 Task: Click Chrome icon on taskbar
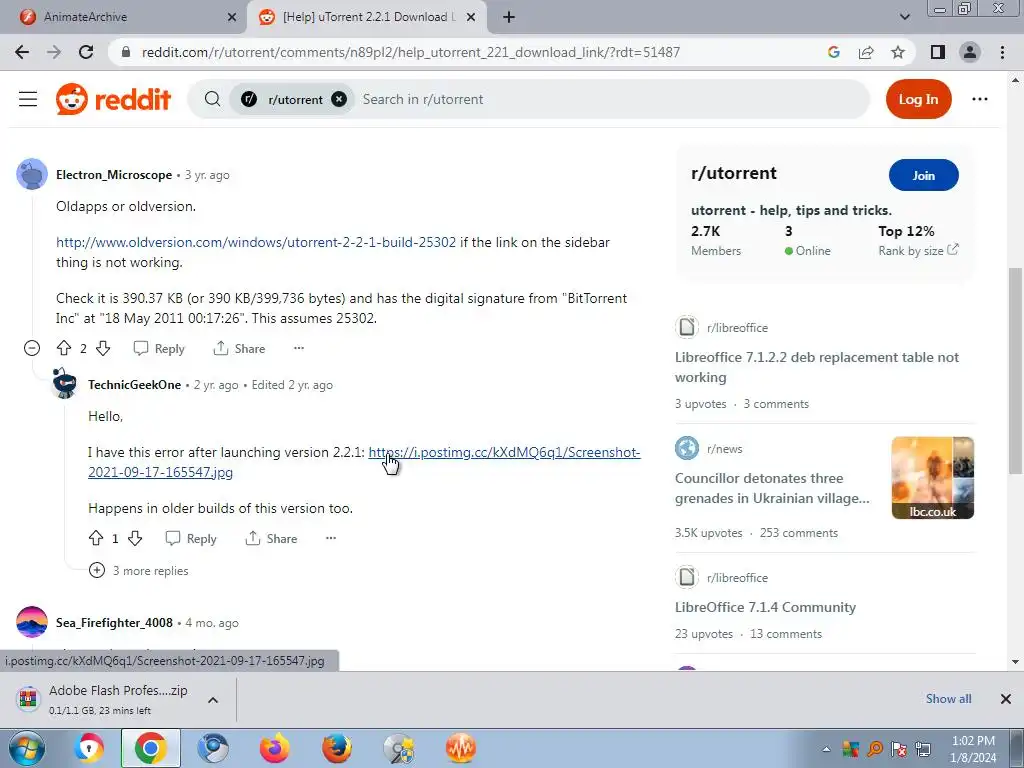click(x=151, y=748)
